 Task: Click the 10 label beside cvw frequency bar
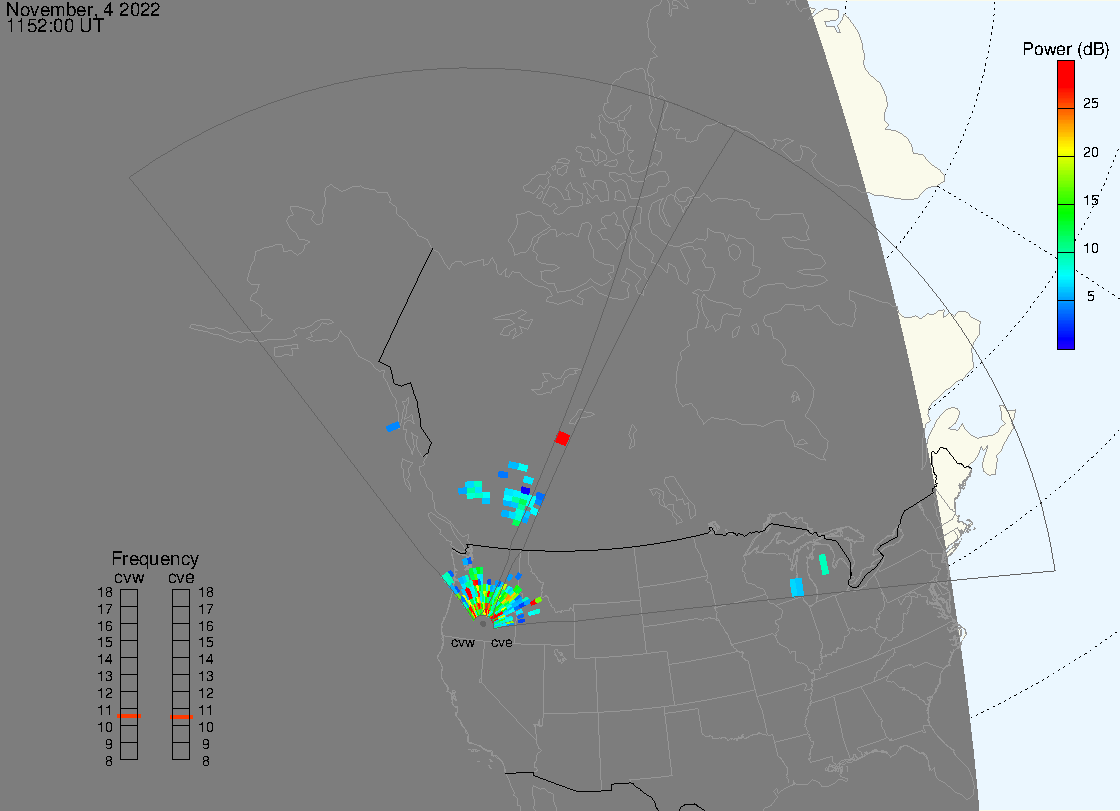(x=105, y=727)
